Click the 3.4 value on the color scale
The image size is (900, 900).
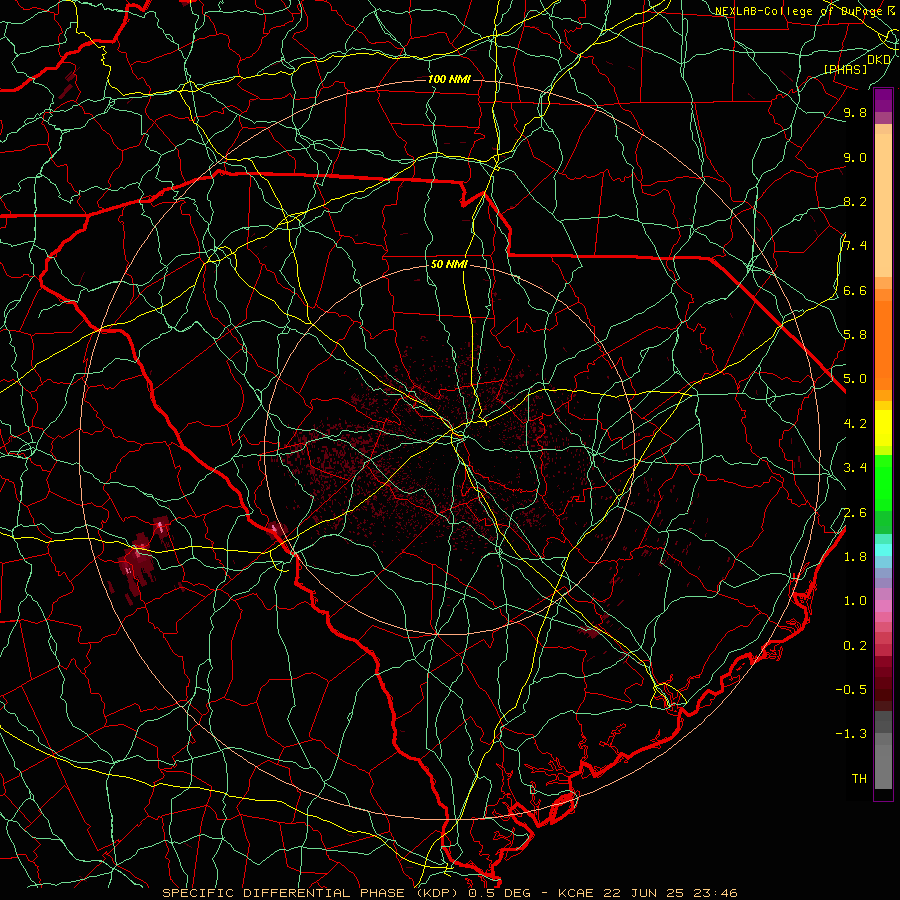pos(855,468)
